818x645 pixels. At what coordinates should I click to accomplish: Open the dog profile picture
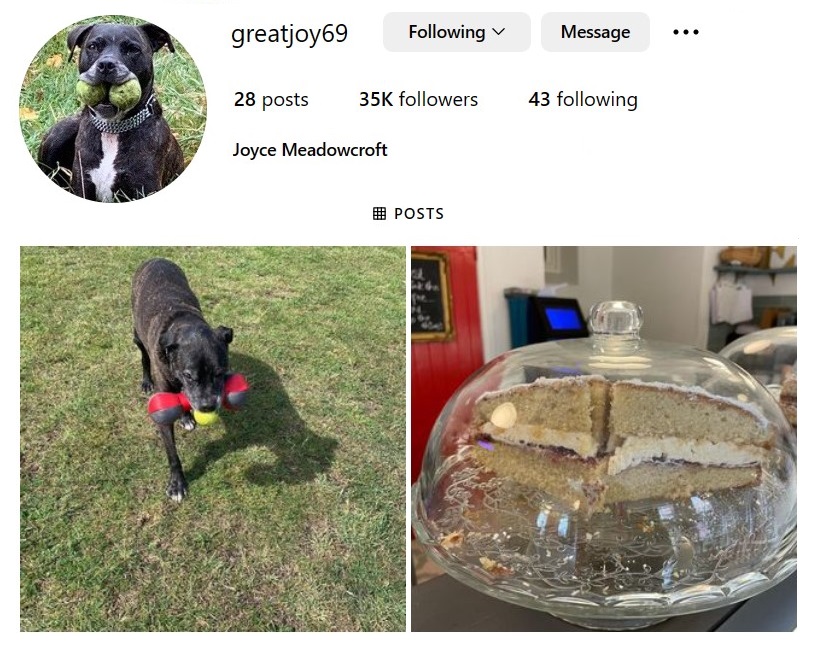(113, 109)
